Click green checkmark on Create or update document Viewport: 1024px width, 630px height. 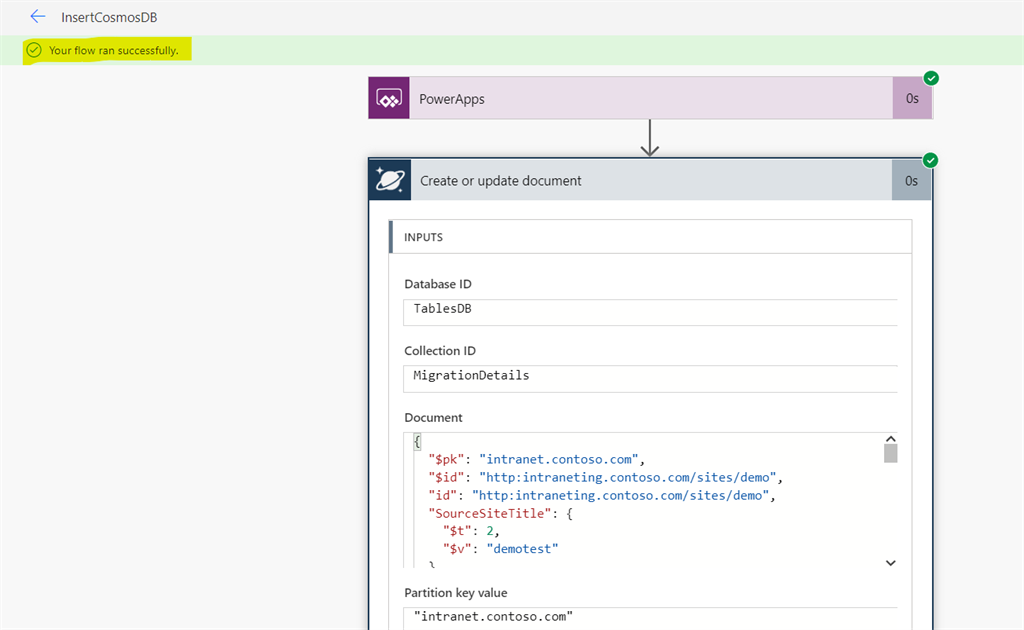coord(931,160)
